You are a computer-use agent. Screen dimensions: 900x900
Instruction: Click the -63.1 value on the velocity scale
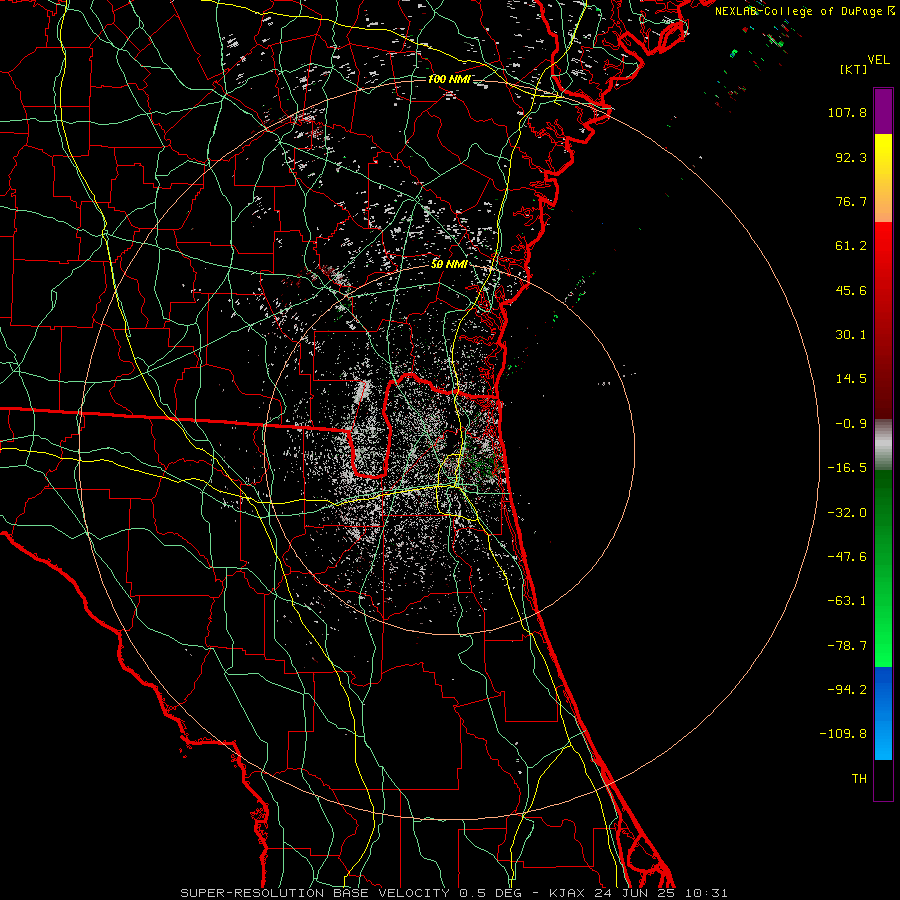pyautogui.click(x=847, y=601)
